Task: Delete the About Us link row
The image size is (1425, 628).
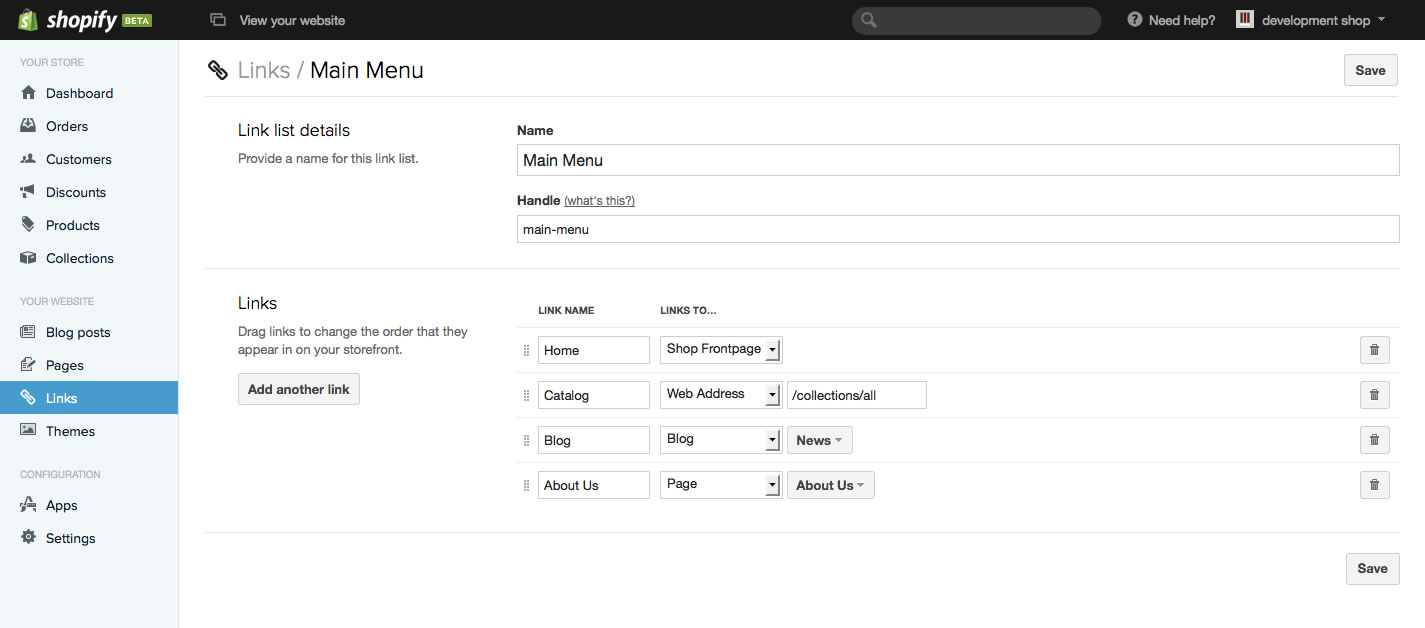Action: pyautogui.click(x=1374, y=485)
